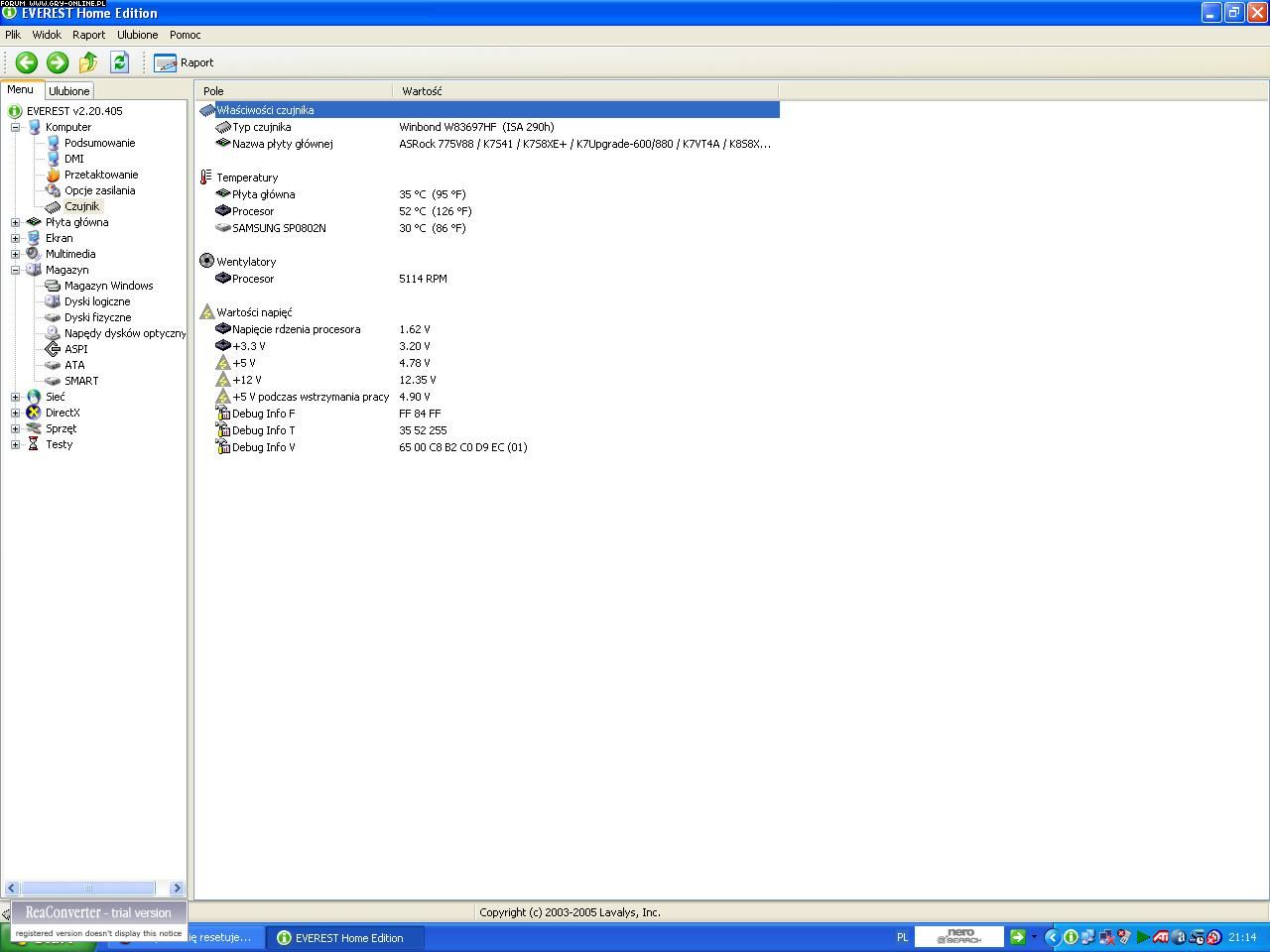Click the Multimedia icon in tree

point(34,254)
